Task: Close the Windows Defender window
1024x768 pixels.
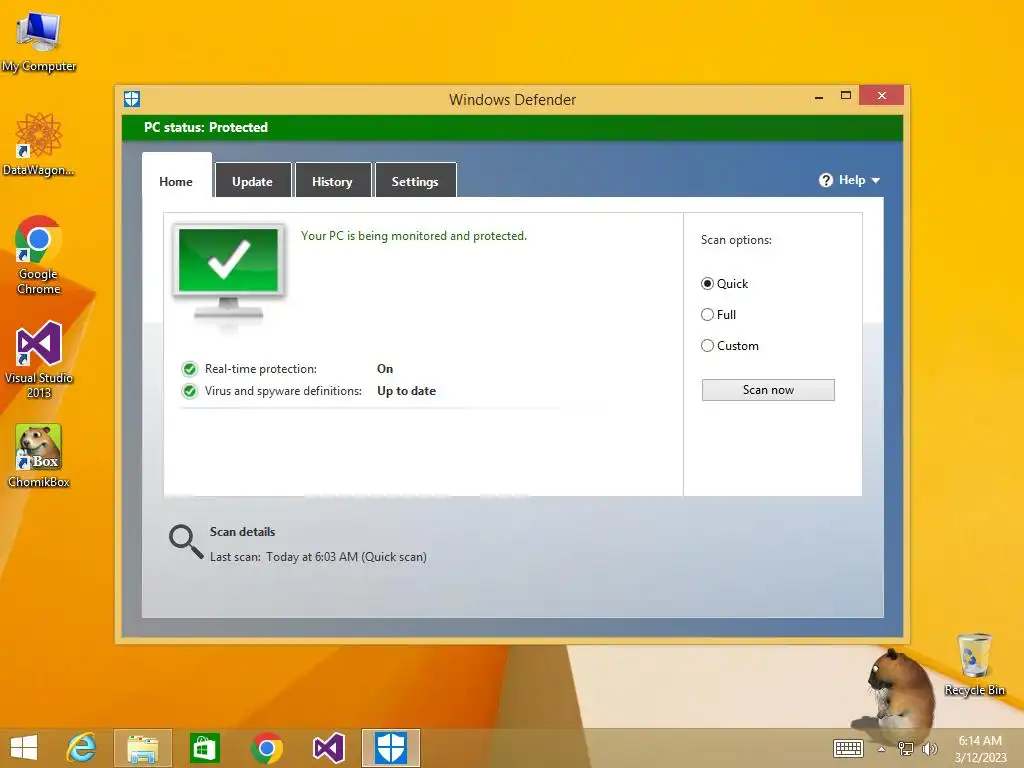Action: click(x=882, y=95)
